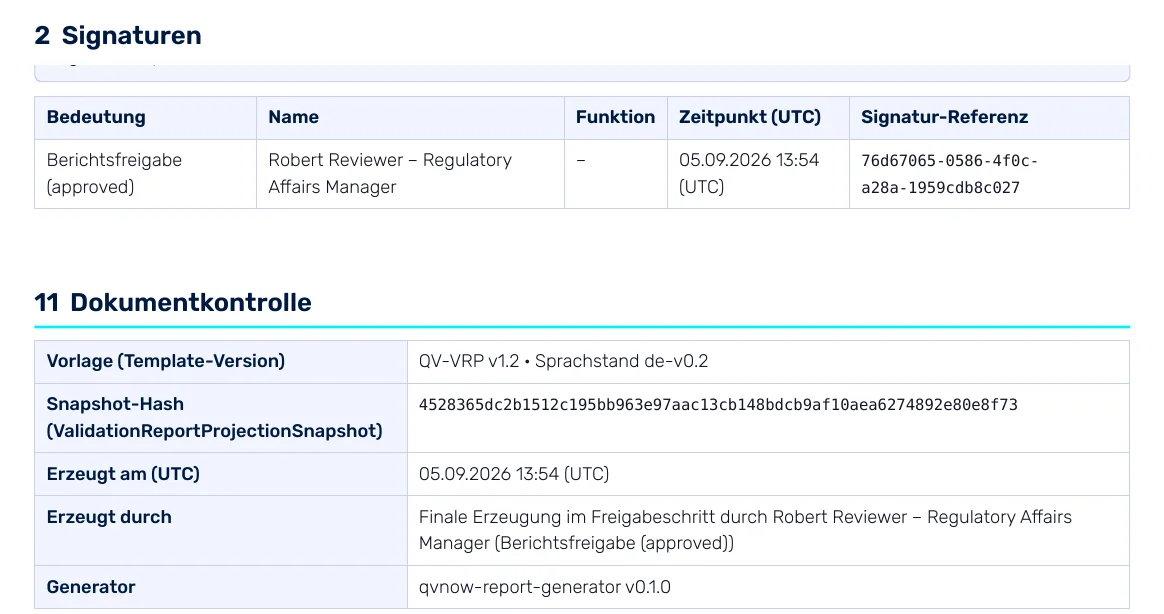Select value 'qvnow-report-generator v0.1.0'
1164x614 pixels.
(x=545, y=587)
